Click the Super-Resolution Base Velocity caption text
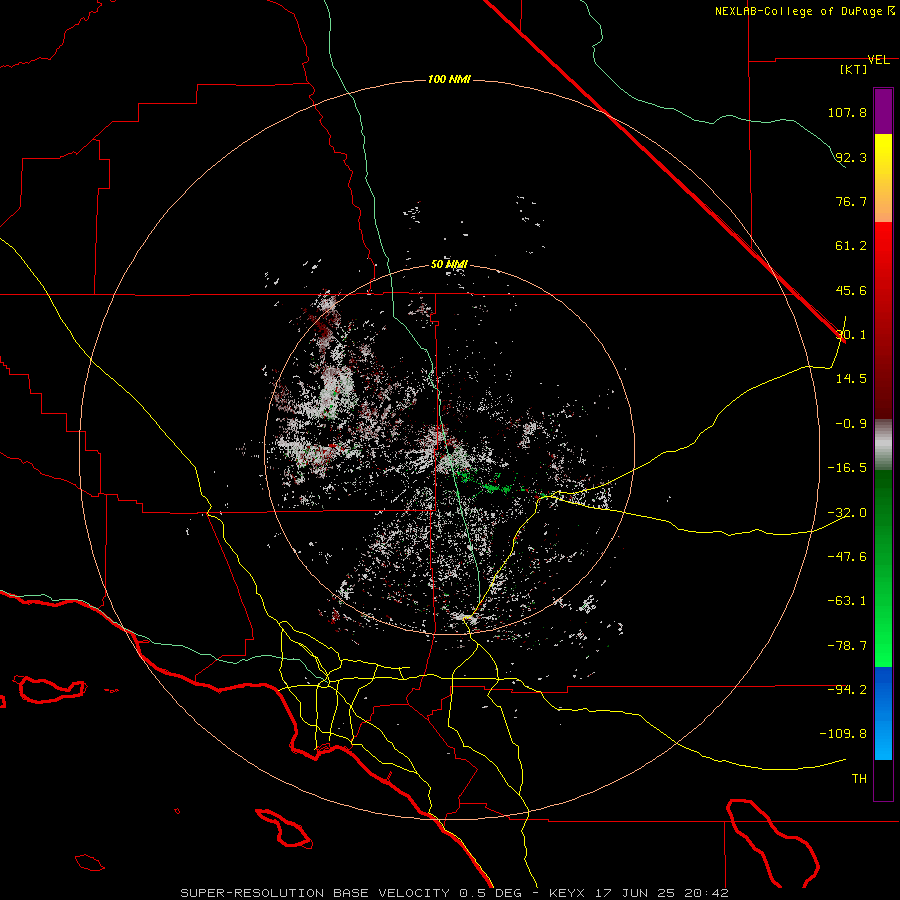The image size is (900, 900). (455, 893)
